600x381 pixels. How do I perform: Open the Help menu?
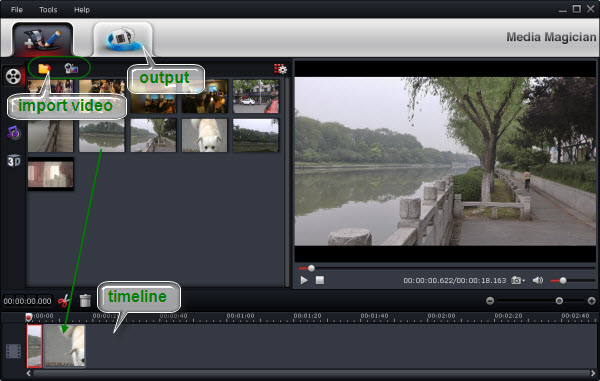tap(82, 10)
